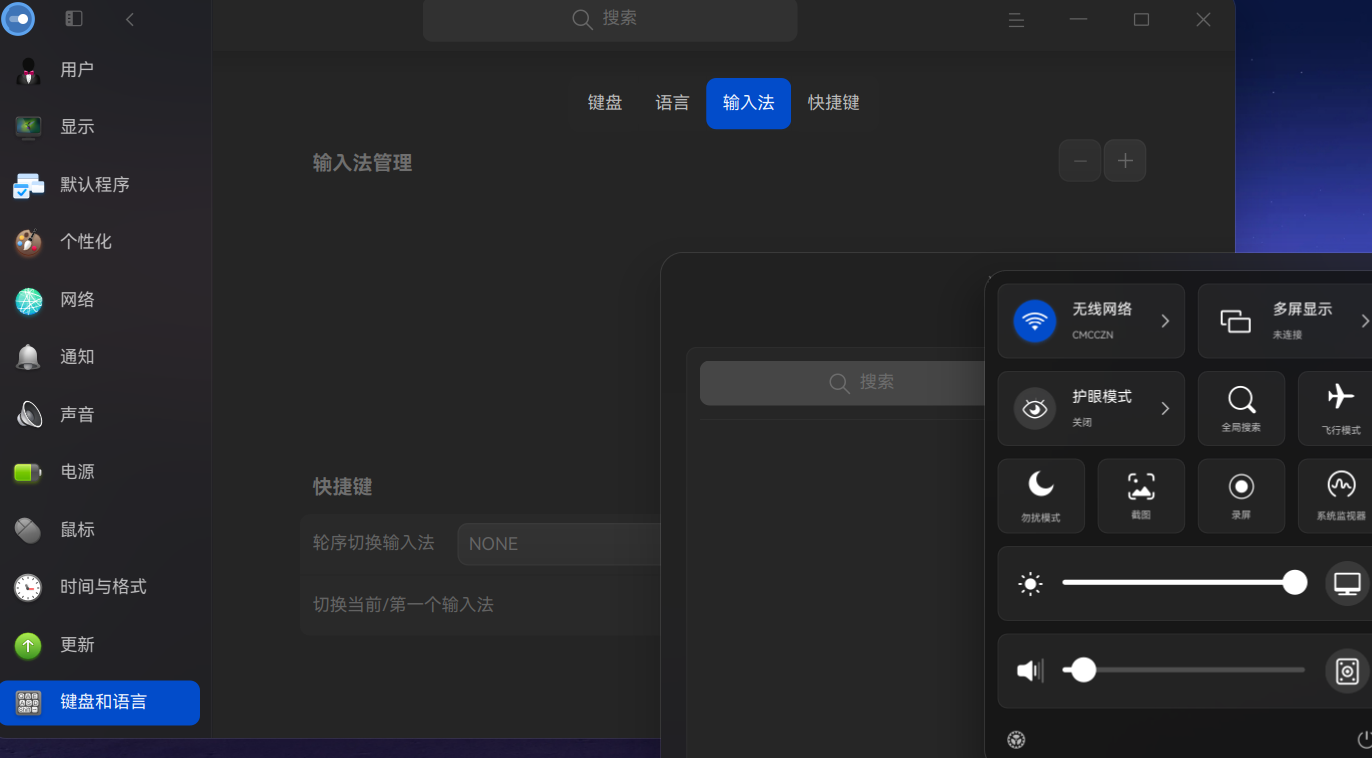Image resolution: width=1372 pixels, height=758 pixels.
Task: Select the 输入法 tab
Action: click(748, 103)
